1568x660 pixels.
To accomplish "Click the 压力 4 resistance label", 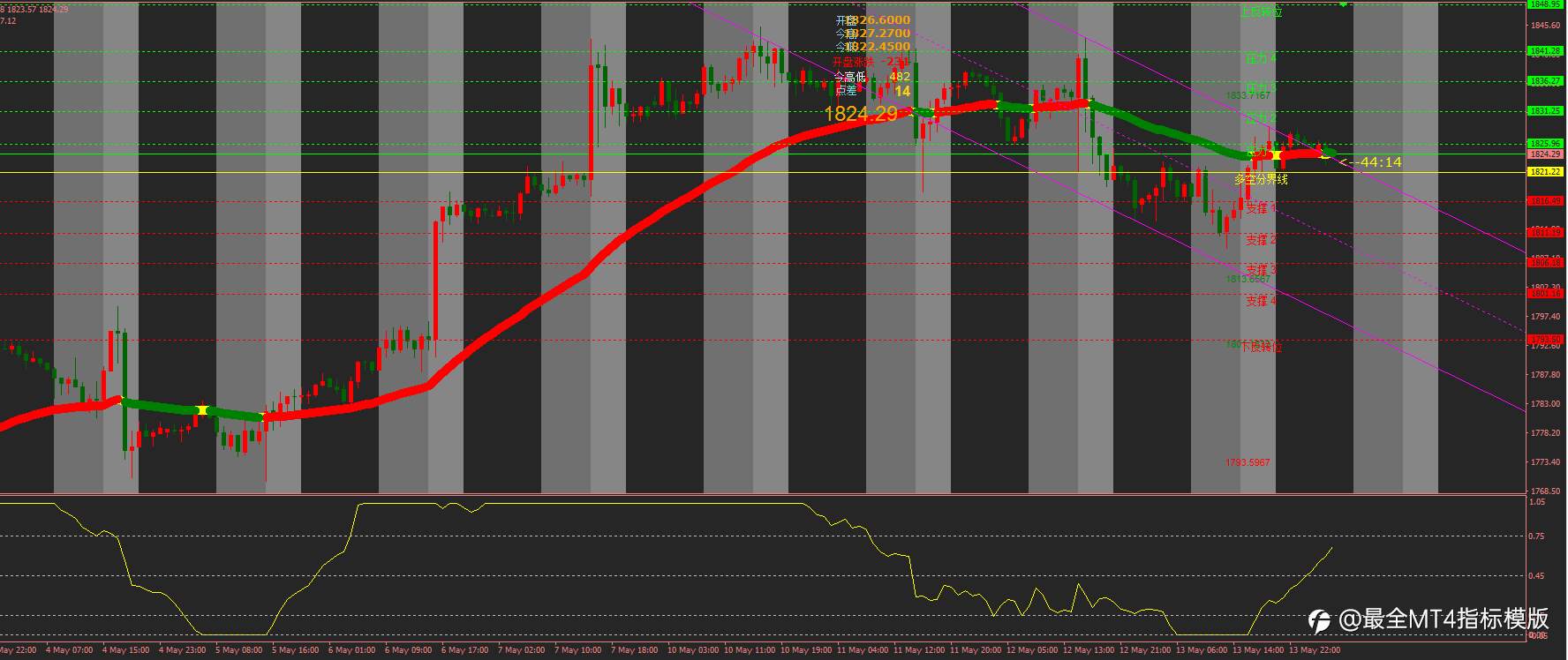I will click(1261, 58).
